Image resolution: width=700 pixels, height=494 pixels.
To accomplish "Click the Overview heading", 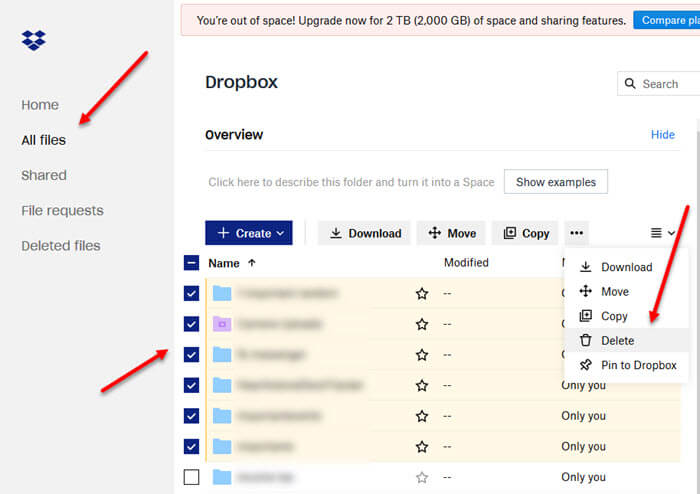I will coord(234,135).
